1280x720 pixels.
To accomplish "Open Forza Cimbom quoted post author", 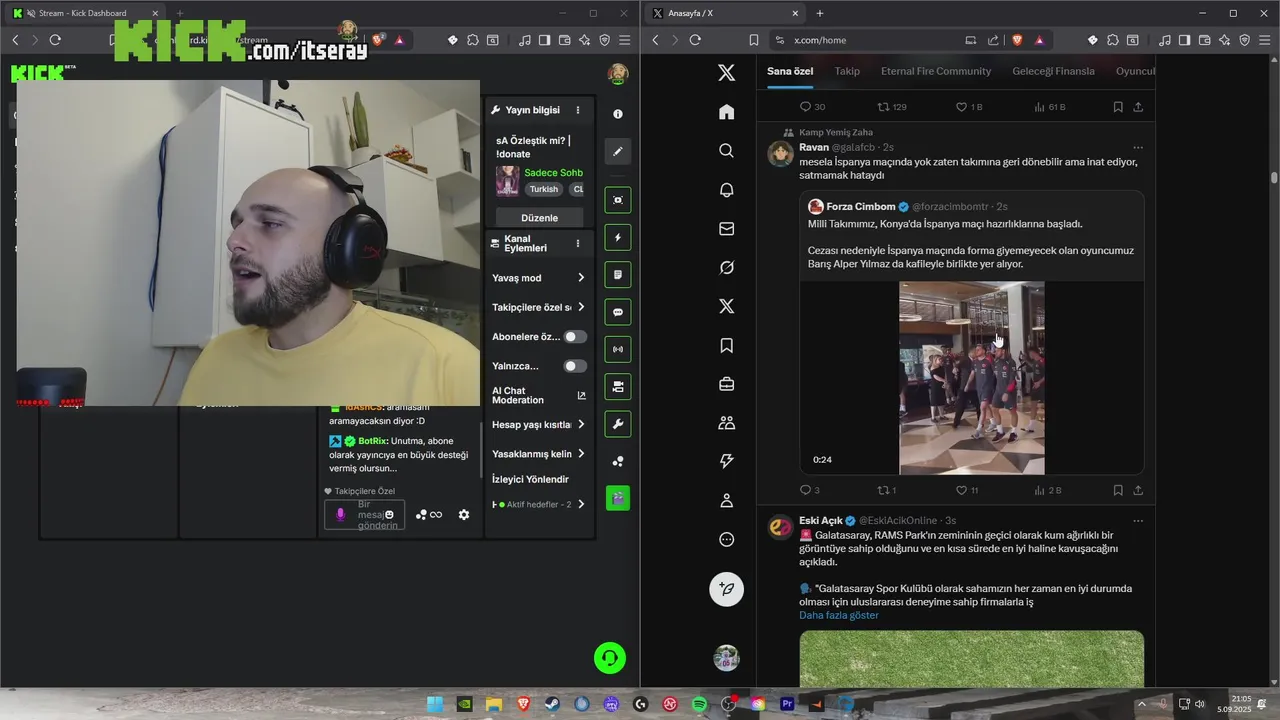I will (861, 206).
